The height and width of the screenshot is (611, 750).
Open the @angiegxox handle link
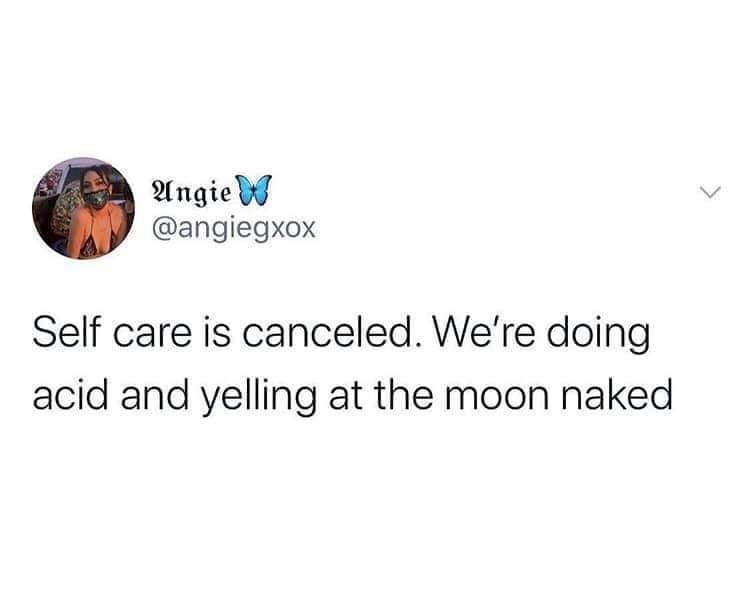(x=233, y=230)
